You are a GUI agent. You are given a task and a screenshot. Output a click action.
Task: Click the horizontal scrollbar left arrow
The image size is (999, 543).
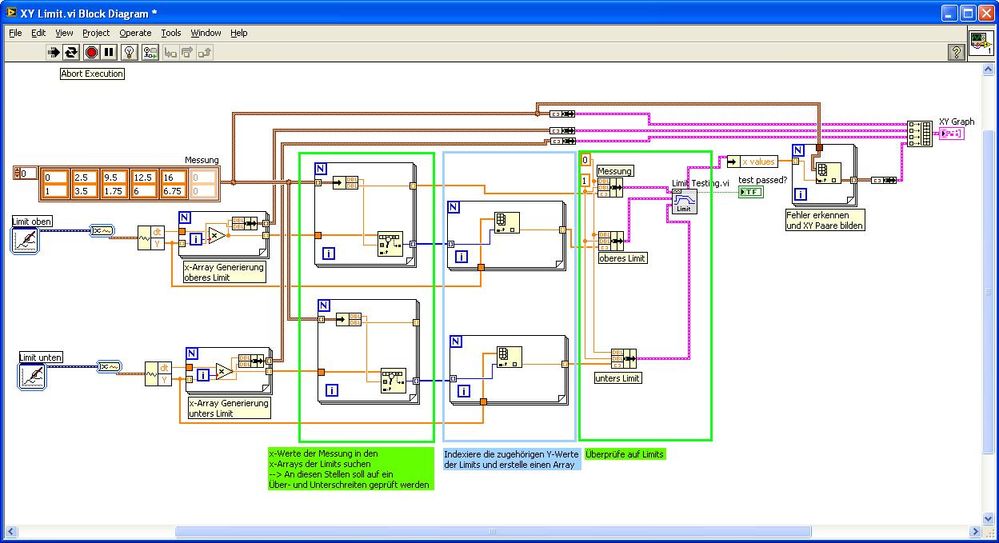pyautogui.click(x=10, y=532)
